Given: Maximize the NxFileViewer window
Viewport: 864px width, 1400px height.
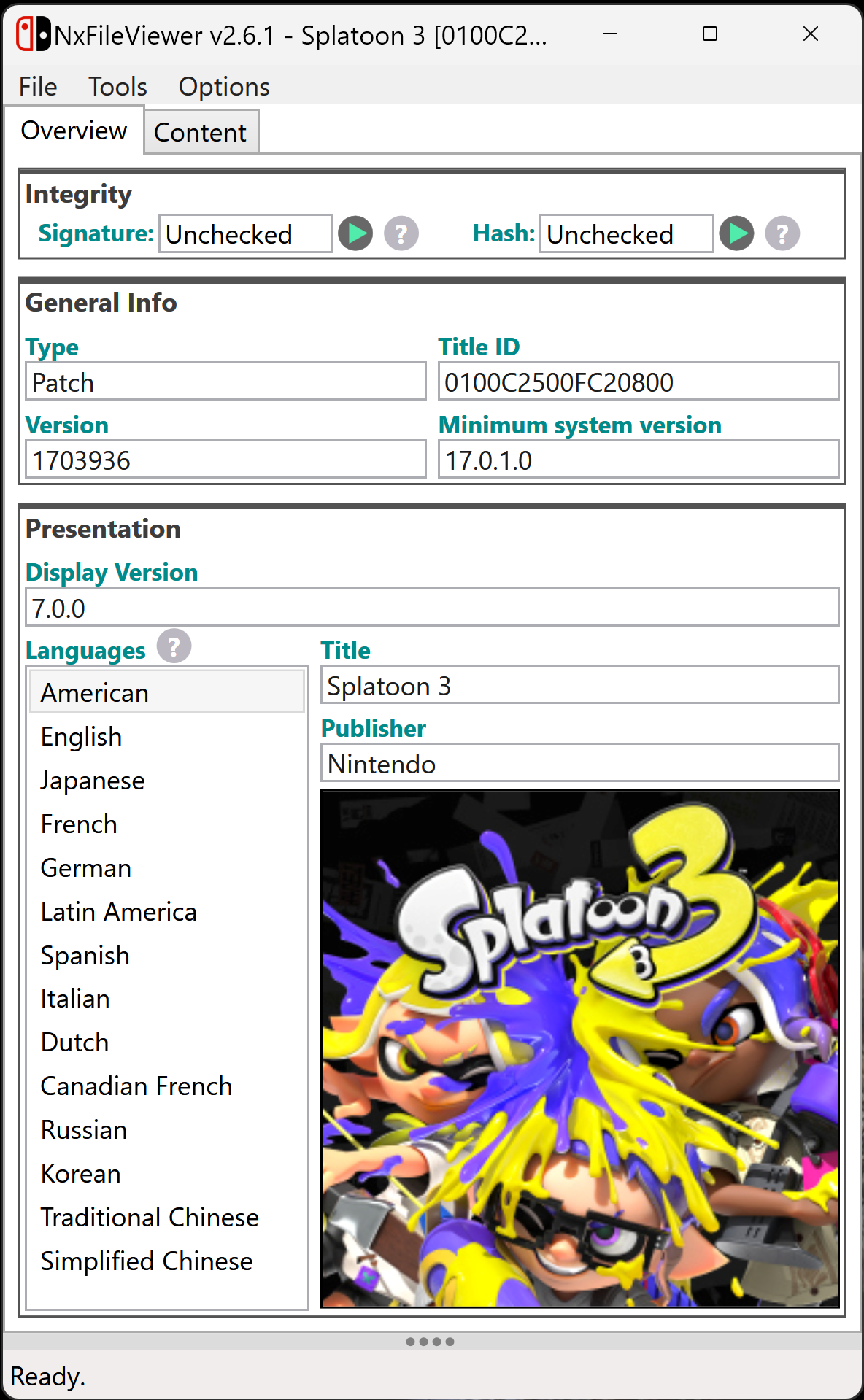Looking at the screenshot, I should (710, 34).
